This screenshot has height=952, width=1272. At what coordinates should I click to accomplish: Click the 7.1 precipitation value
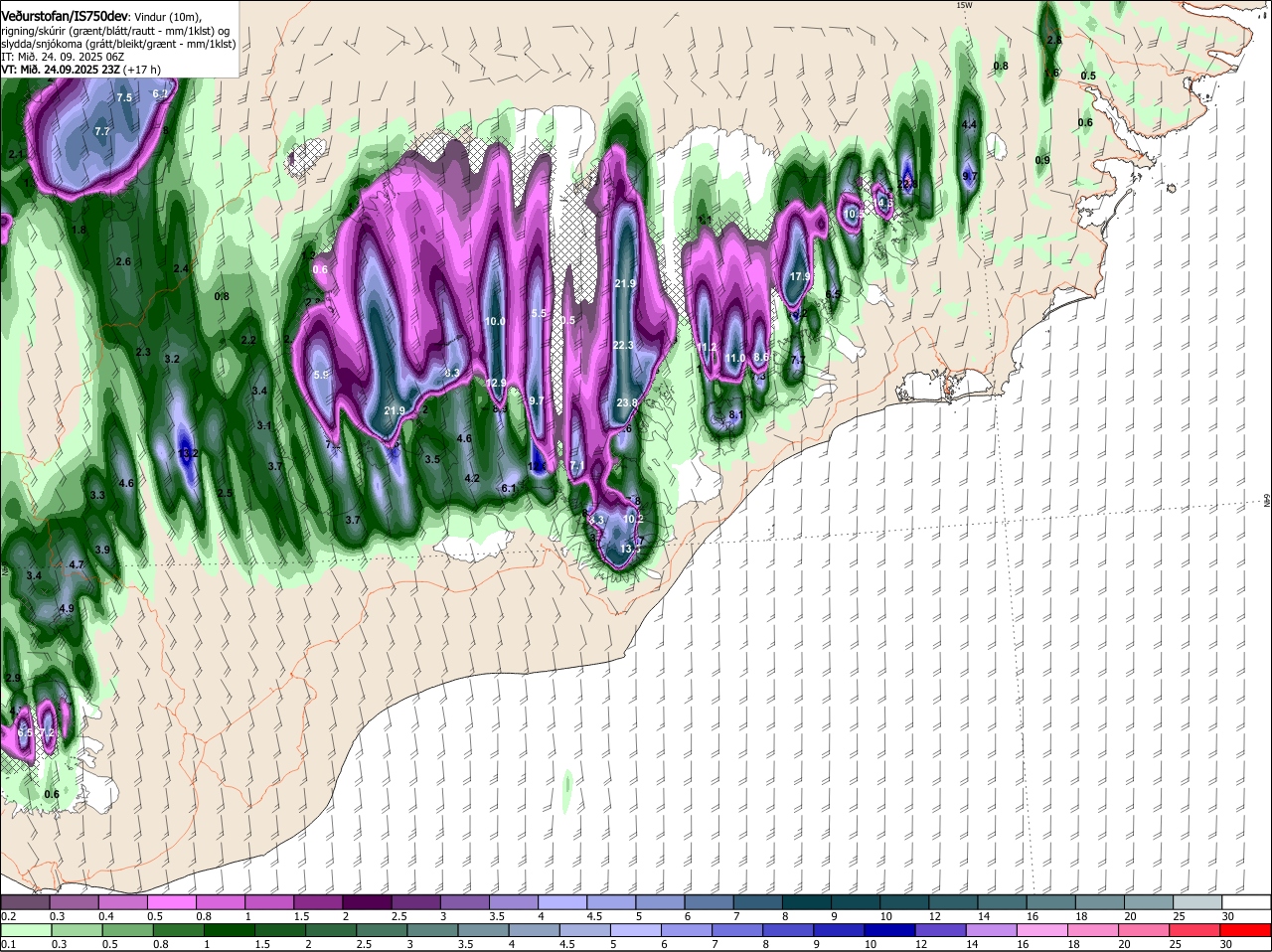point(577,465)
